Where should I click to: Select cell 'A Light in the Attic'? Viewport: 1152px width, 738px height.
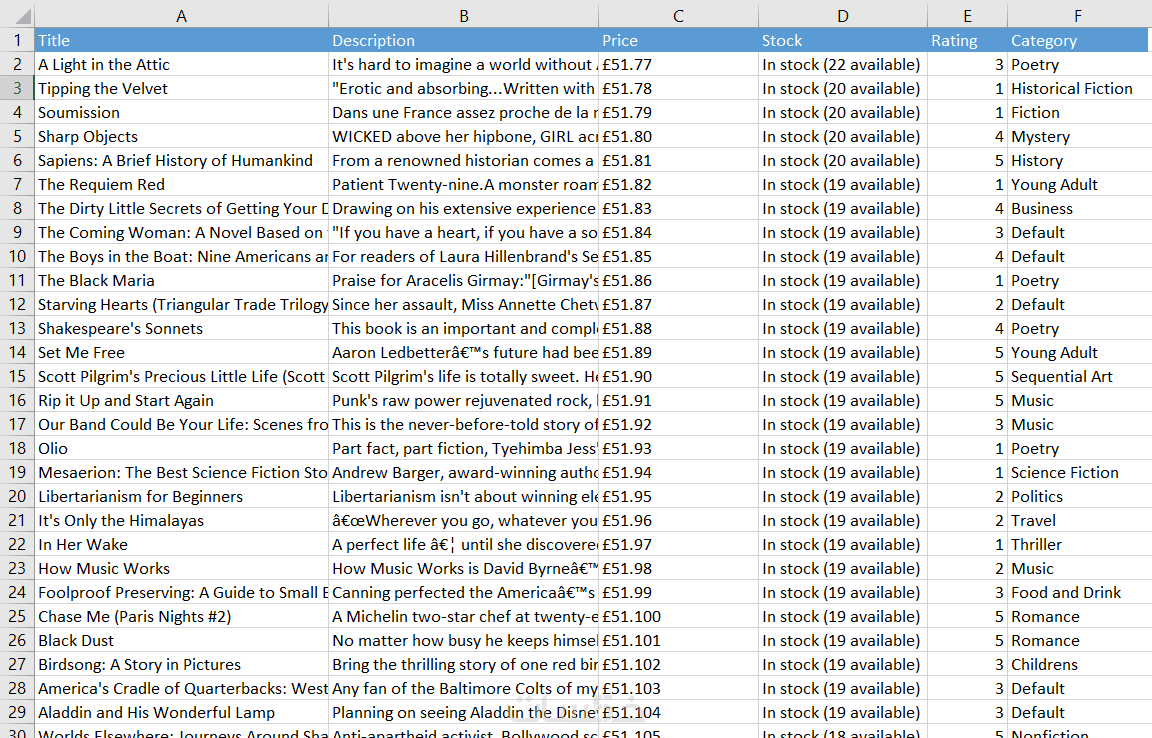[x=181, y=65]
